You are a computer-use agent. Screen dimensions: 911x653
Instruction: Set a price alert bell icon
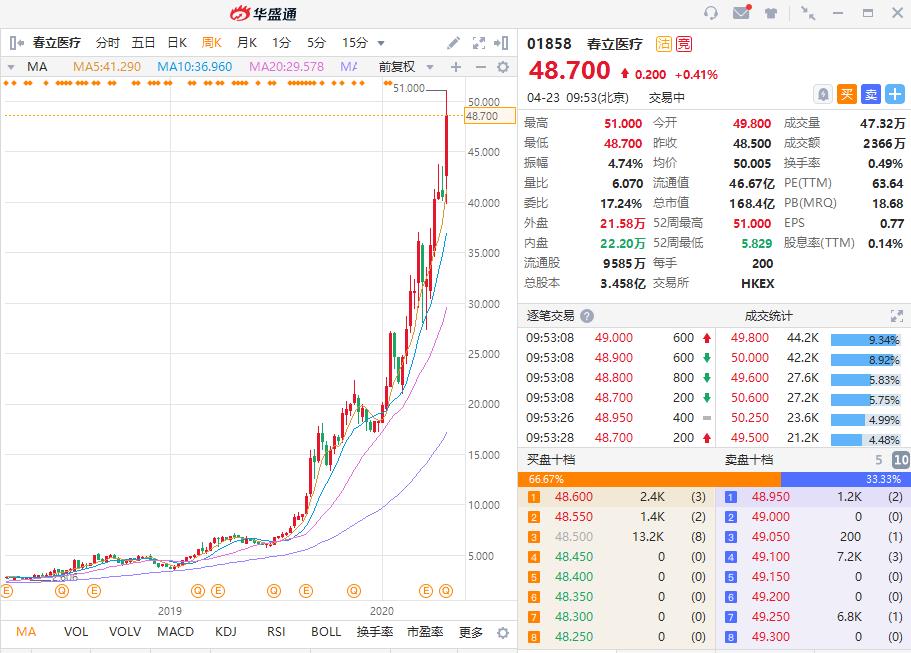point(823,94)
